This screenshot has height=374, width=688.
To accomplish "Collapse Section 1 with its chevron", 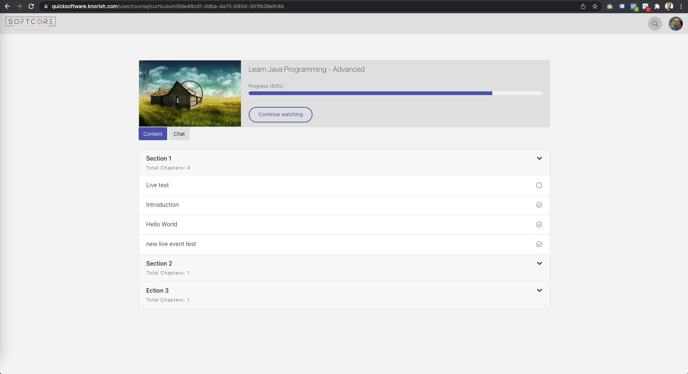I will (x=539, y=158).
